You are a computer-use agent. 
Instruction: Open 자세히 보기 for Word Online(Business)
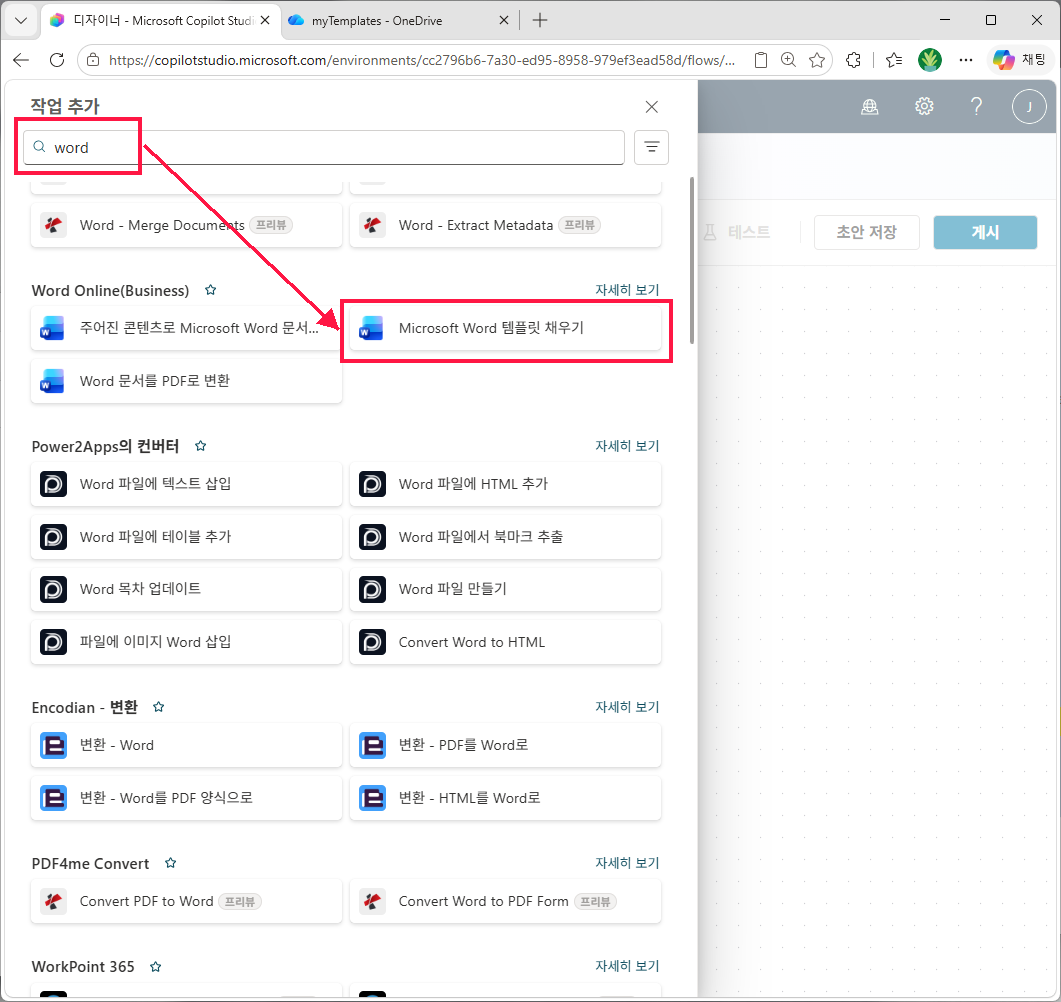627,290
